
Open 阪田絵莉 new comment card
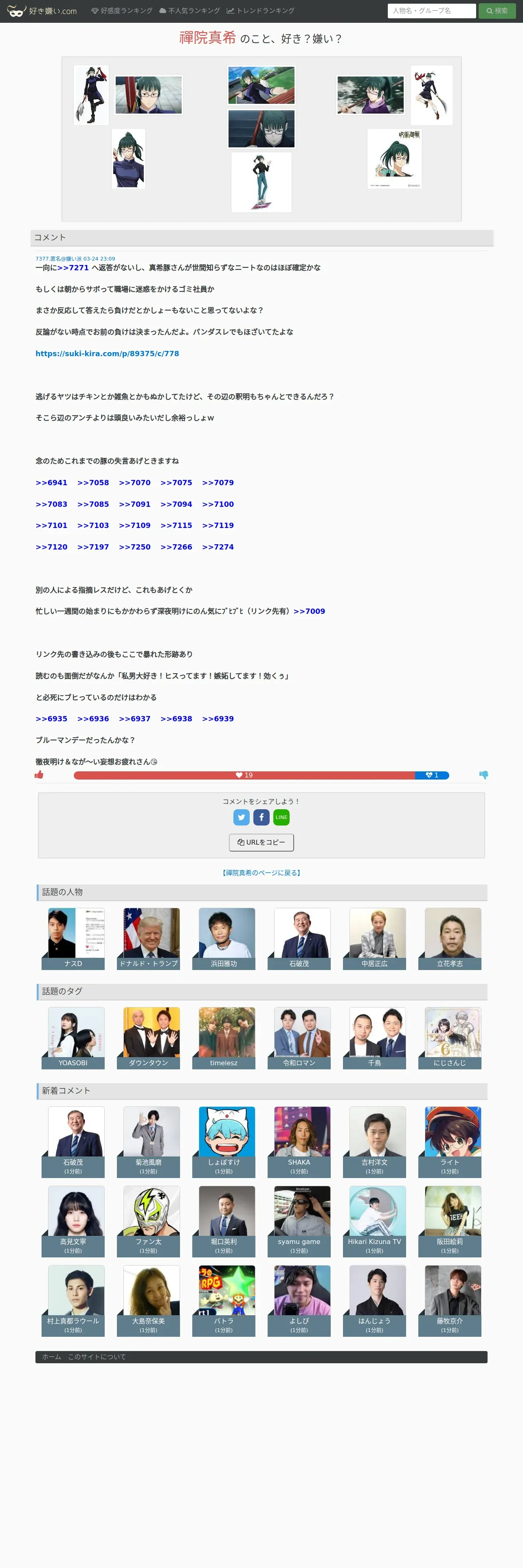450,1221
